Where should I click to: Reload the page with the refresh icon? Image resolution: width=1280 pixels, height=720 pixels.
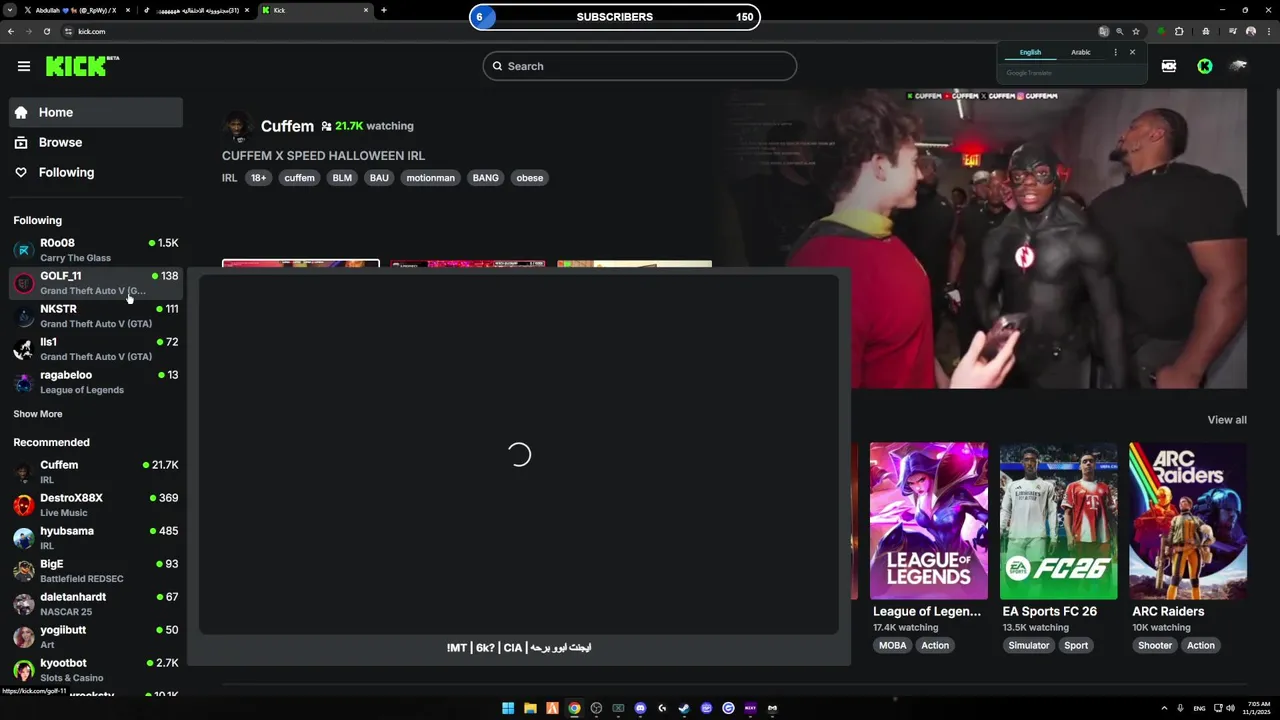click(x=46, y=31)
